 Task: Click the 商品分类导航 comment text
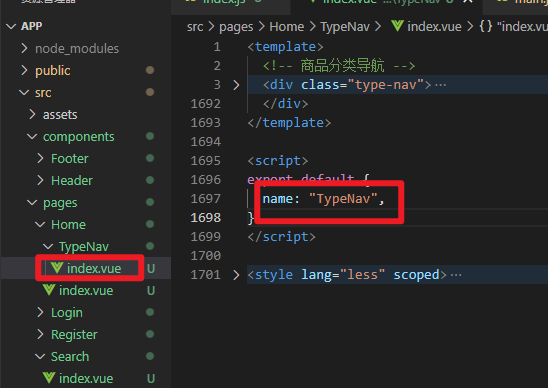click(342, 66)
